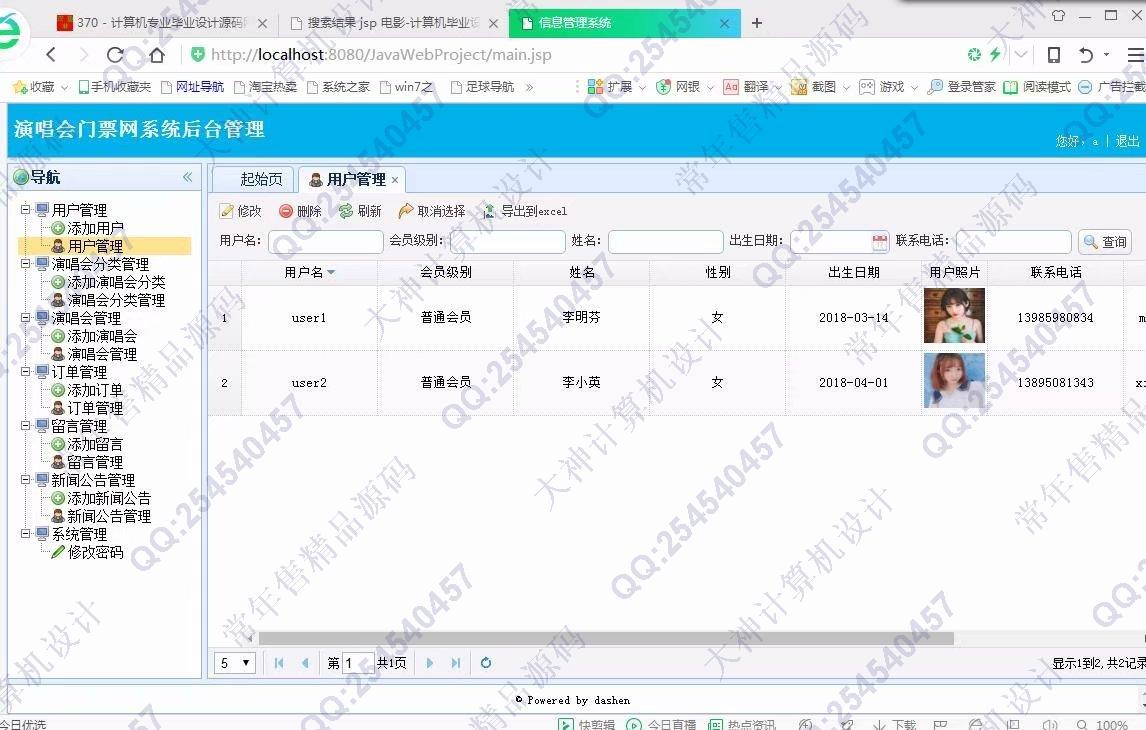Viewport: 1146px width, 730px height.
Task: Click the 出生日期 column header
Action: point(854,273)
